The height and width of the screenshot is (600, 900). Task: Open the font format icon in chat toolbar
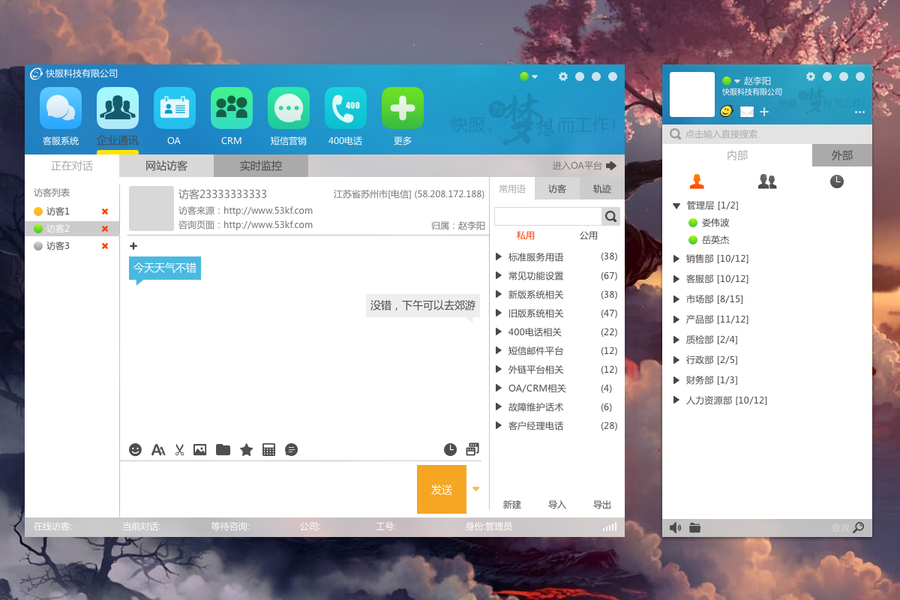tap(158, 450)
